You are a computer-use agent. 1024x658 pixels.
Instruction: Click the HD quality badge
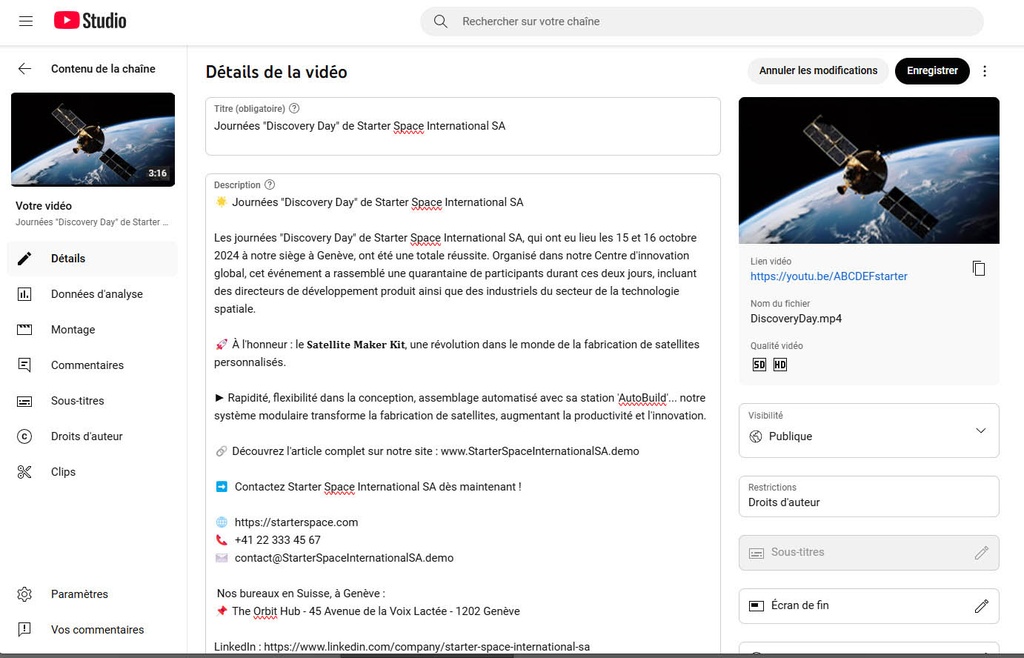pyautogui.click(x=780, y=365)
